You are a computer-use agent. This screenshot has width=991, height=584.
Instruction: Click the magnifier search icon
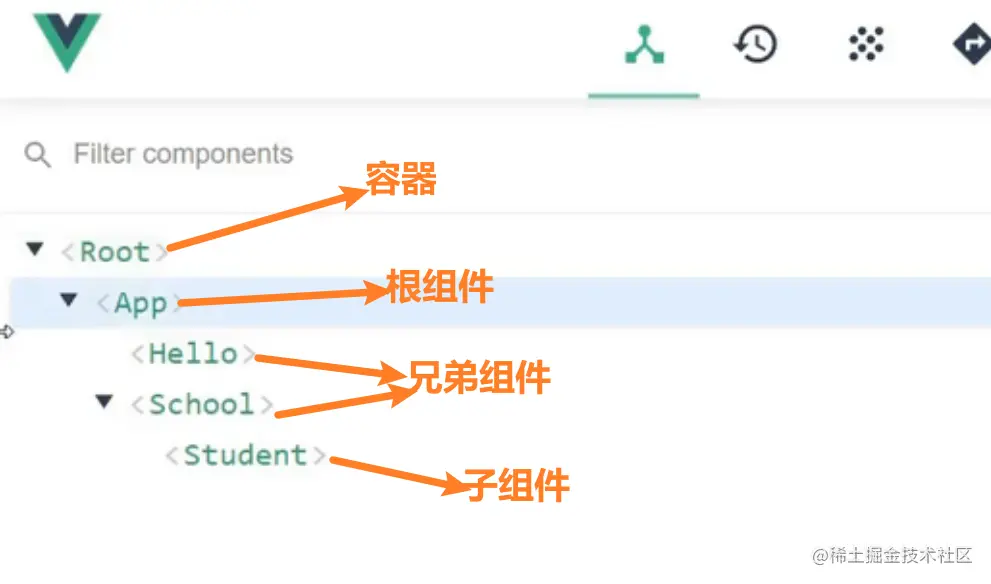(37, 154)
